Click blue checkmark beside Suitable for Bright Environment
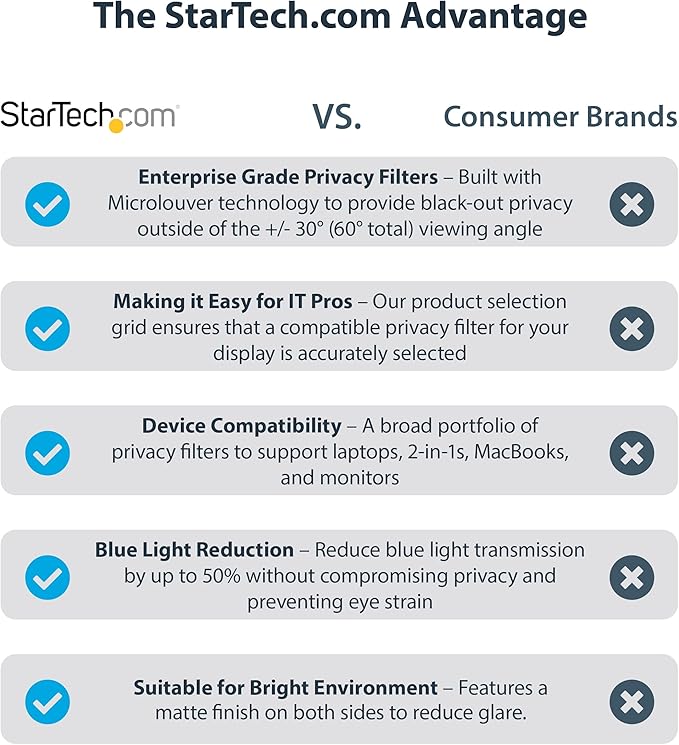The image size is (679, 745). coord(47,701)
